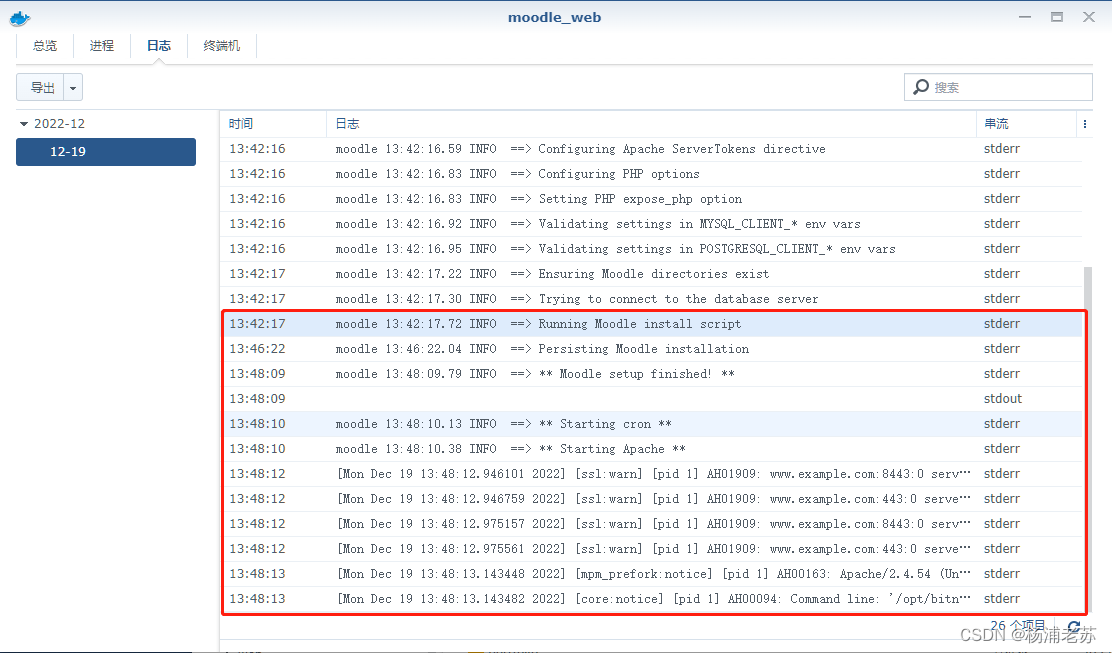Select Trying to connect to database row
Image resolution: width=1112 pixels, height=653 pixels.
point(651,298)
